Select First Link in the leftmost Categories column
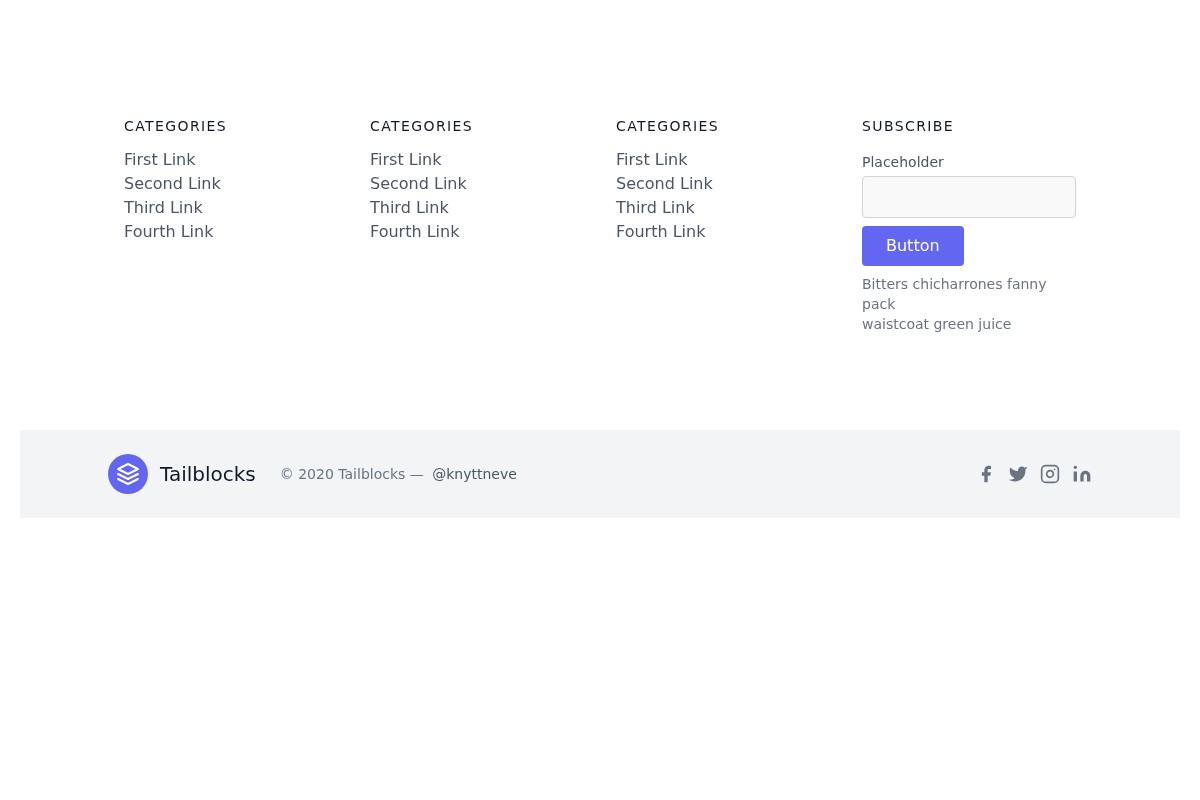 [x=159, y=159]
